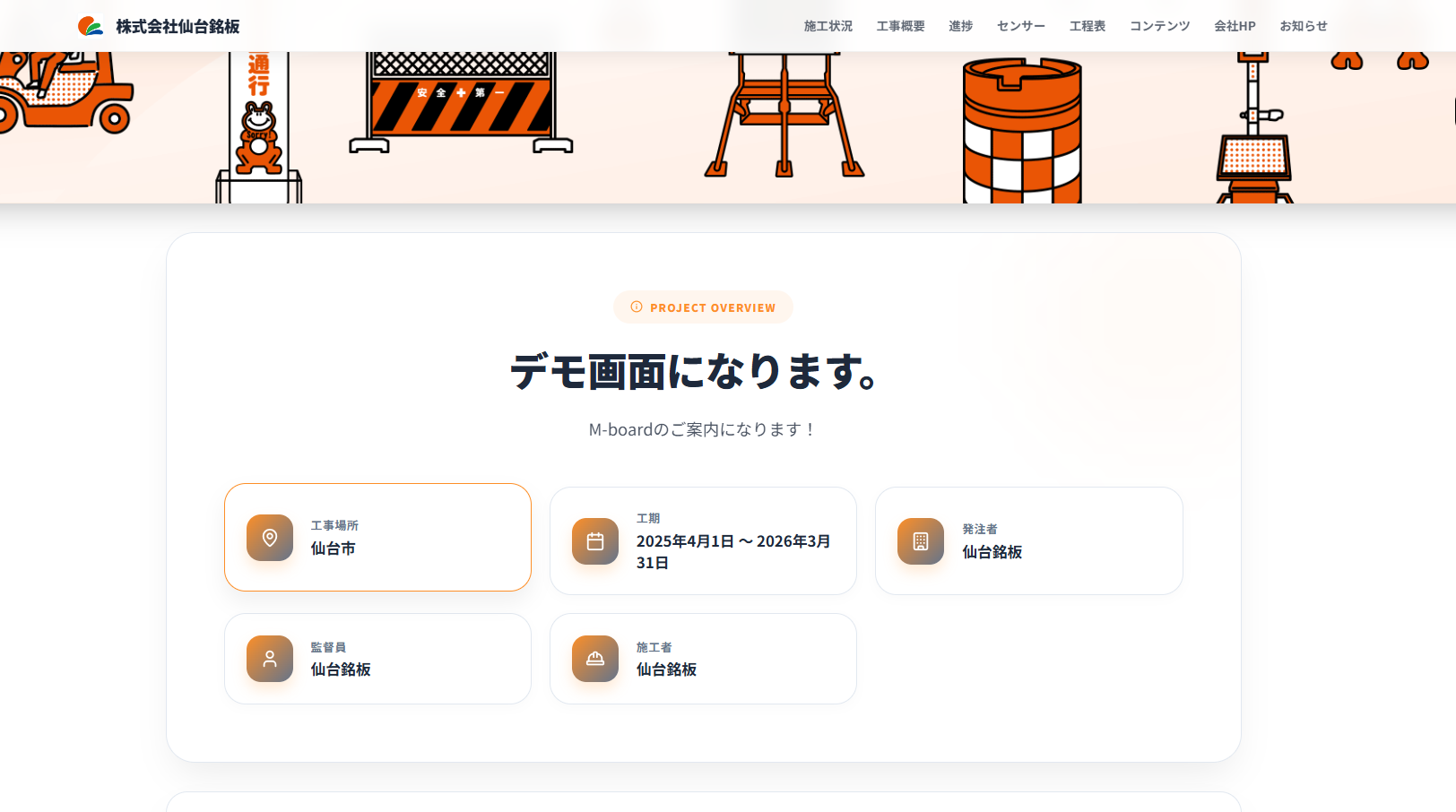The width and height of the screenshot is (1456, 812).
Task: Visit the 会社HP link
Action: (1235, 26)
